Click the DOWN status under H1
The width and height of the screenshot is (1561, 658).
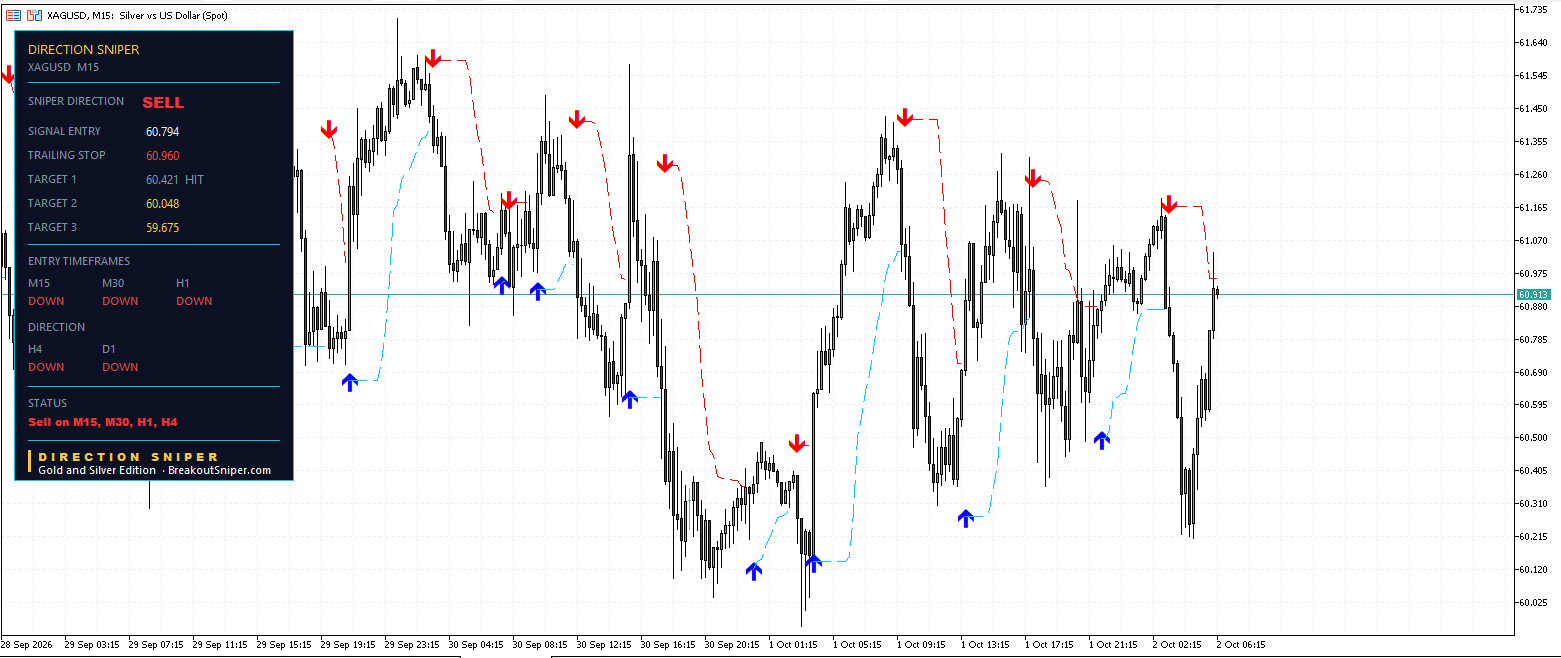tap(194, 301)
